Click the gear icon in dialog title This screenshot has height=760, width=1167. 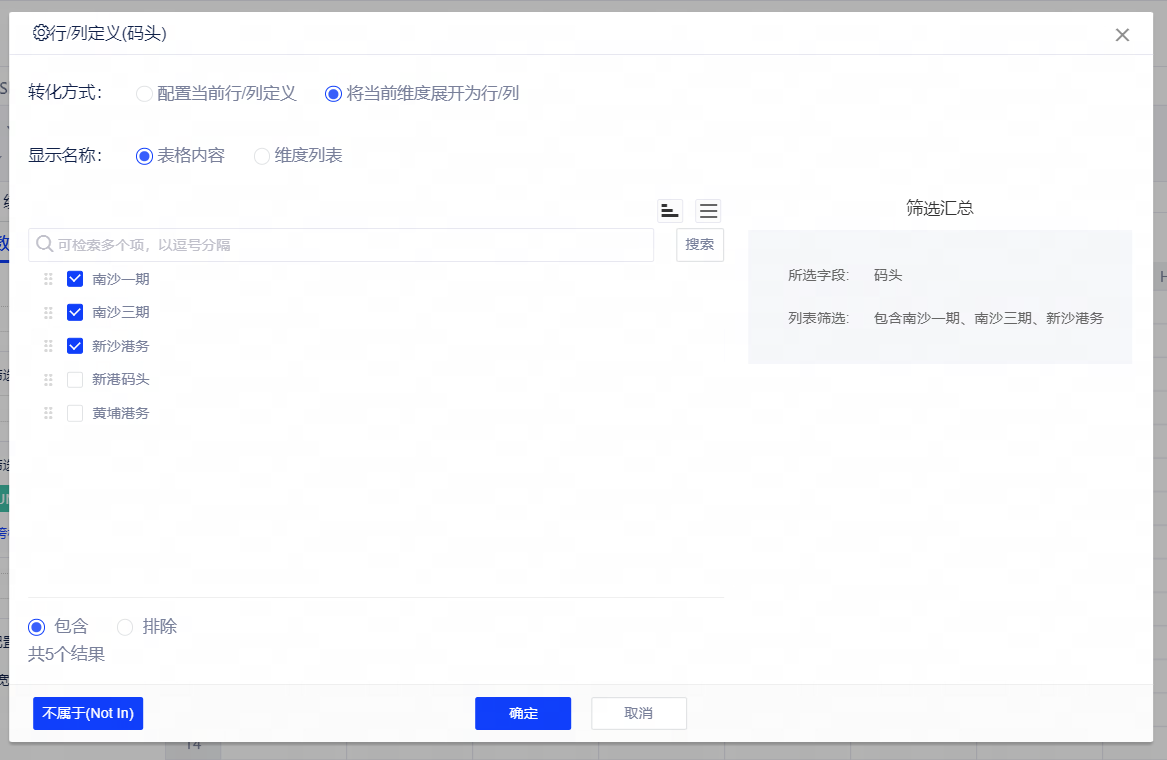pyautogui.click(x=41, y=33)
